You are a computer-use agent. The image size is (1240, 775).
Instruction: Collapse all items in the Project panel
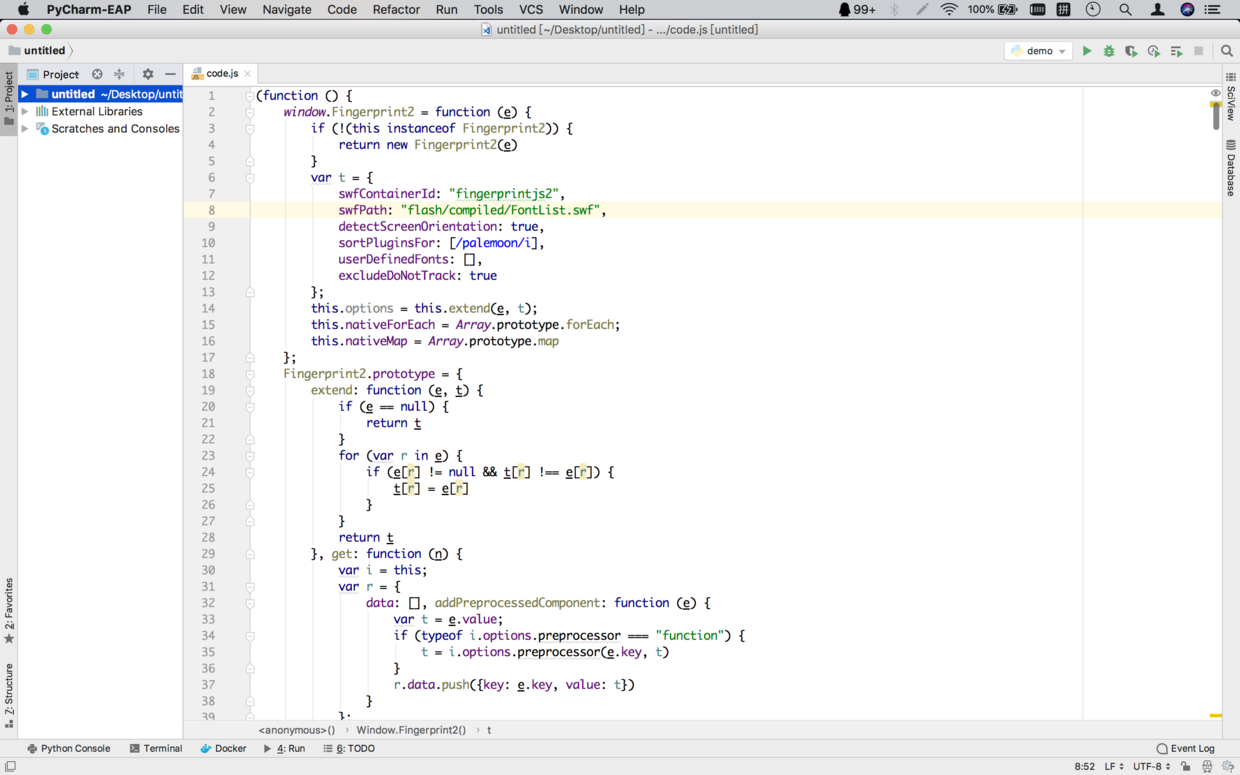click(120, 74)
